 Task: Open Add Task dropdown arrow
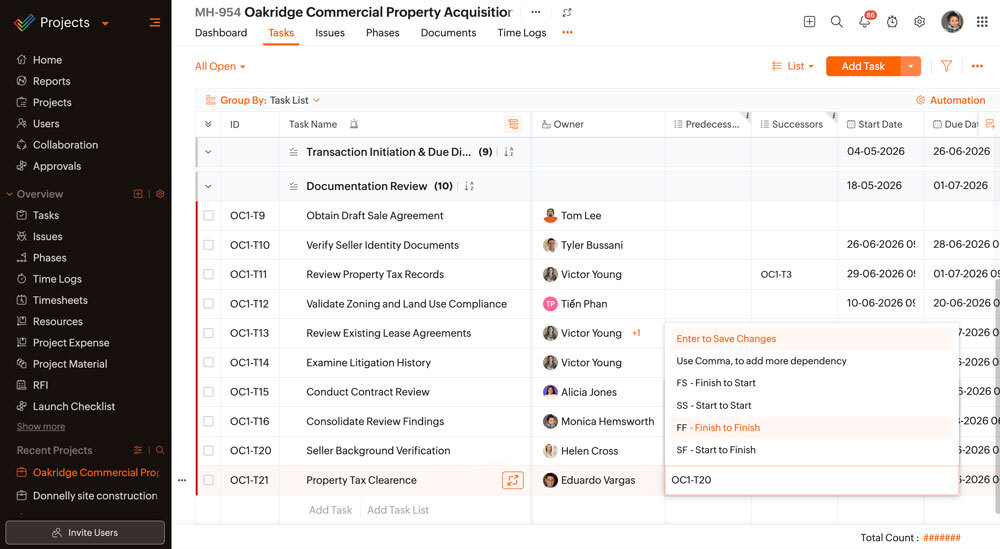pos(911,66)
